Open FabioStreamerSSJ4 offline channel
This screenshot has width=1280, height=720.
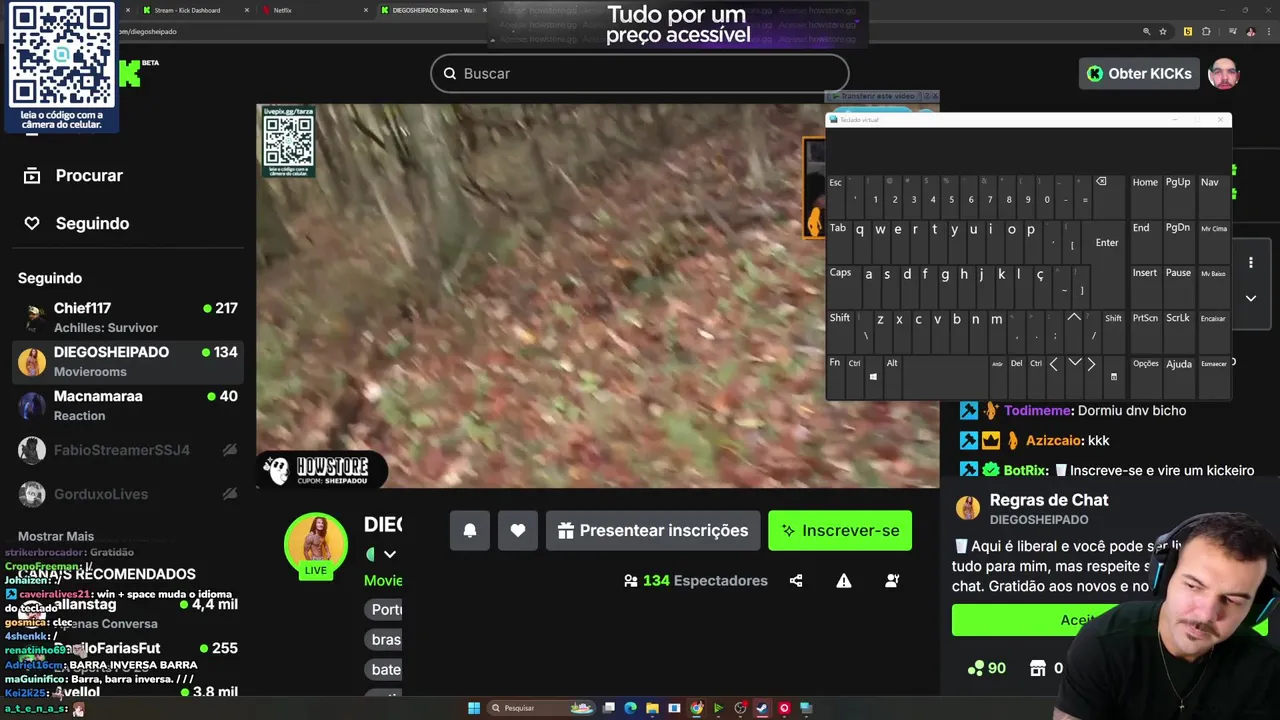(128, 450)
